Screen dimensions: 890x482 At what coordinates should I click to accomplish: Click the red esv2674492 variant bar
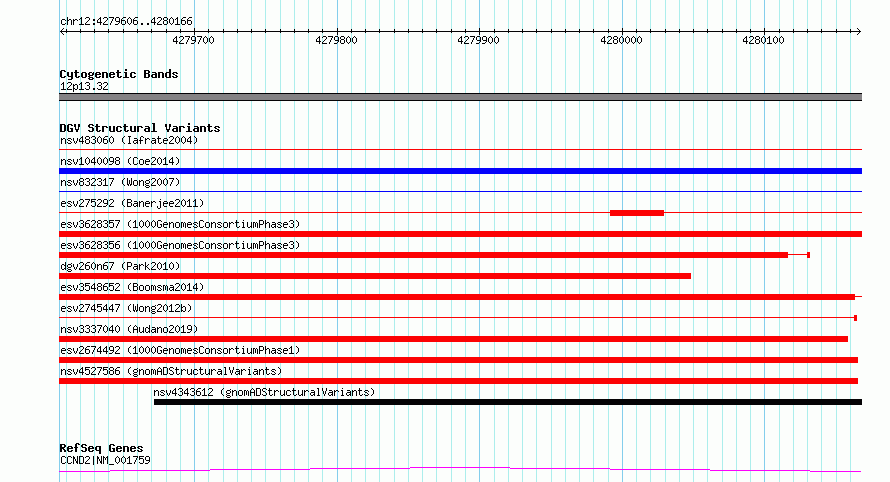pyautogui.click(x=459, y=360)
